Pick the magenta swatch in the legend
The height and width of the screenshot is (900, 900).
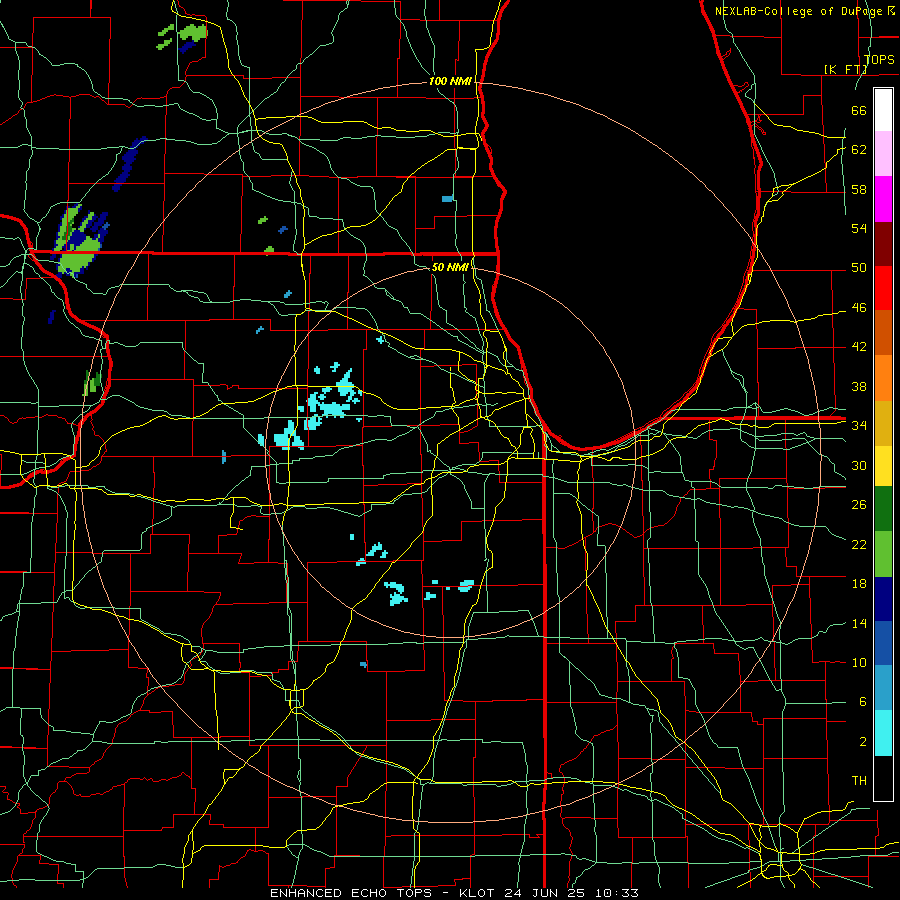point(883,199)
